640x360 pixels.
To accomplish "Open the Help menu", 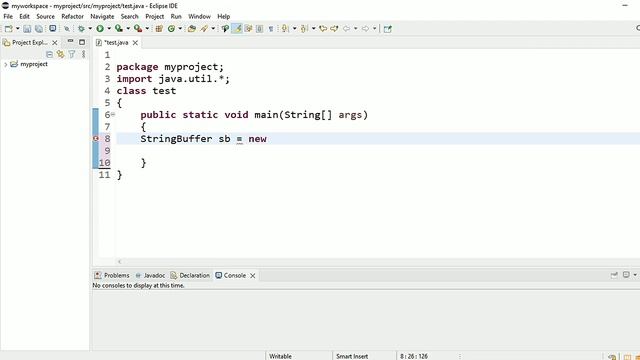I will (224, 16).
